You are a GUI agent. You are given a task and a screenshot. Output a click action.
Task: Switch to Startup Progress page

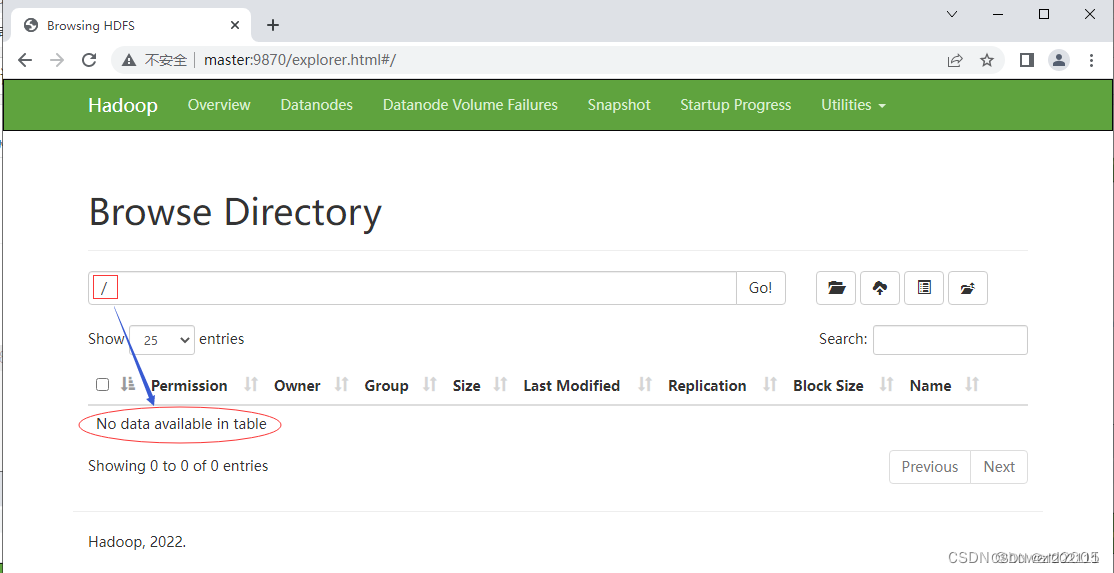click(735, 105)
